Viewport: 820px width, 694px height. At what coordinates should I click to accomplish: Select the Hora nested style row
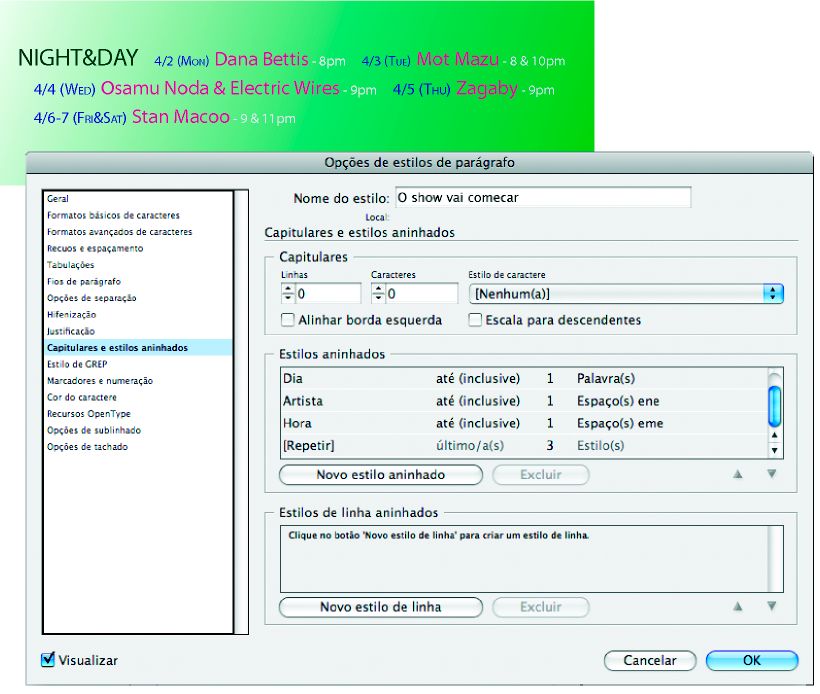[524, 423]
